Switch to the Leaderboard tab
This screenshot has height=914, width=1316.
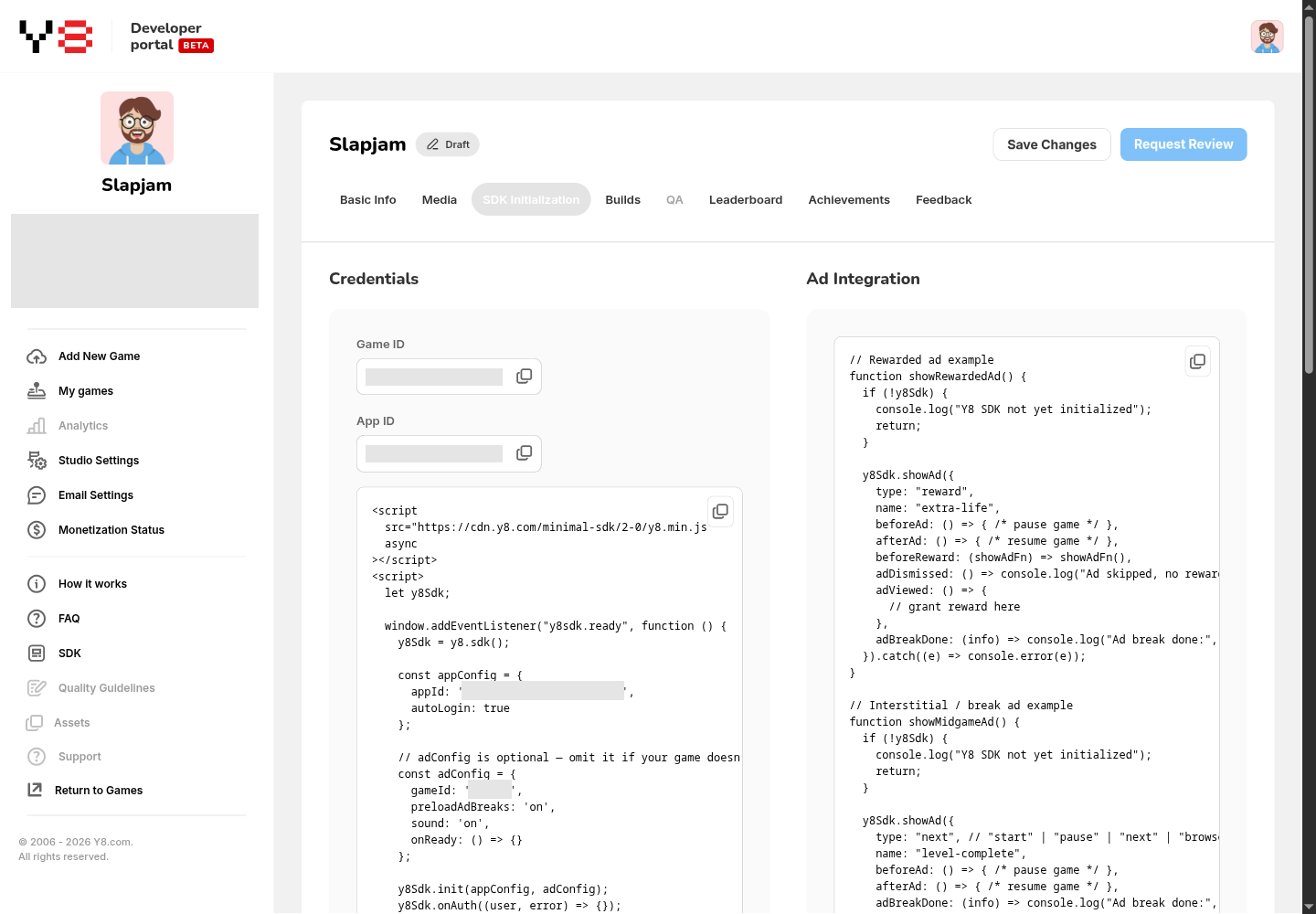(746, 200)
